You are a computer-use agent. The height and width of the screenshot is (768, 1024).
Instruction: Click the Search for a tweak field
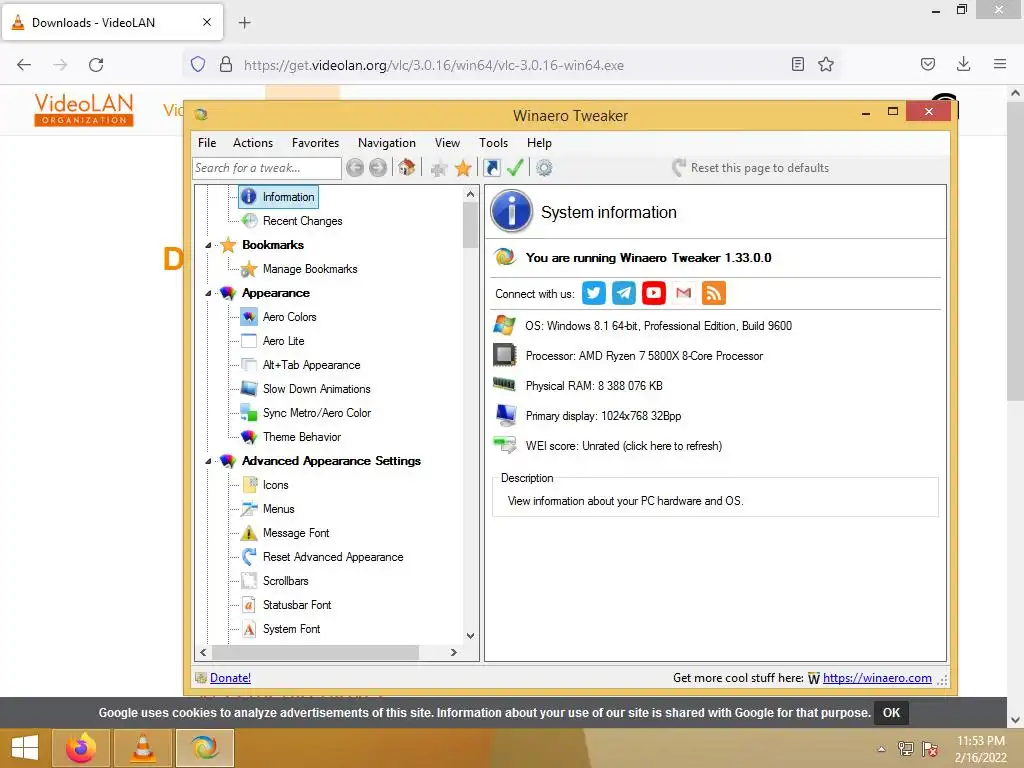266,168
